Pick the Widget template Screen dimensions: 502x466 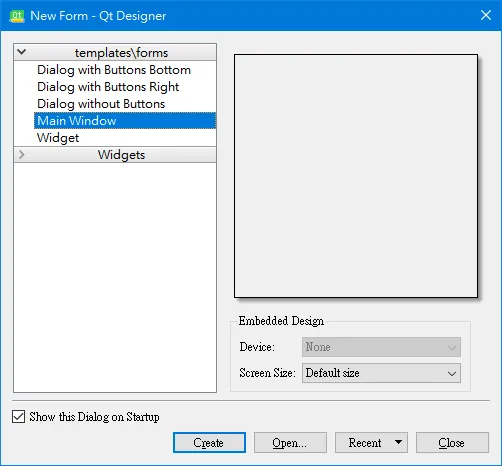(58, 138)
